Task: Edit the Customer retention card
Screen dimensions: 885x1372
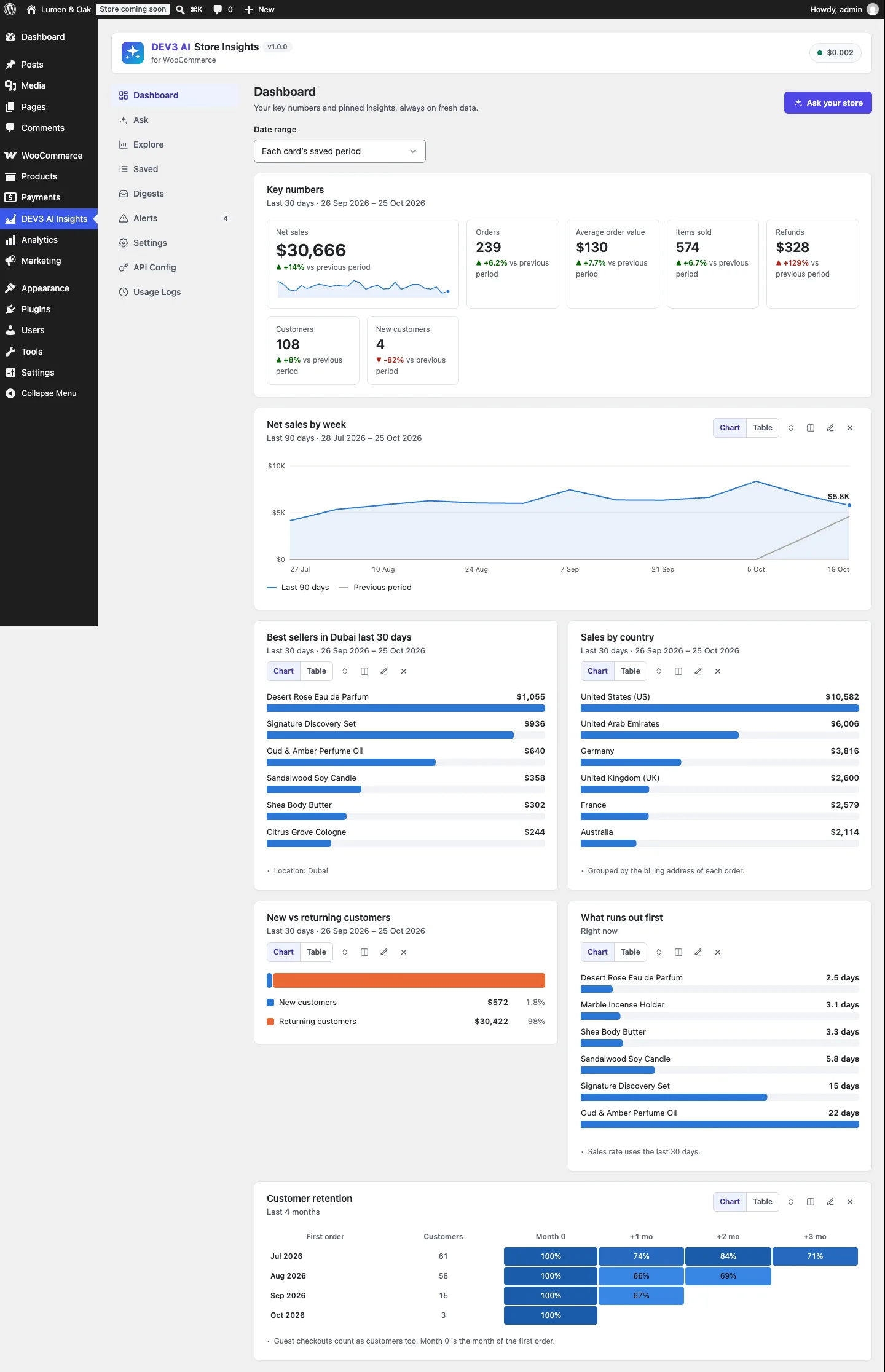Action: [x=830, y=1202]
